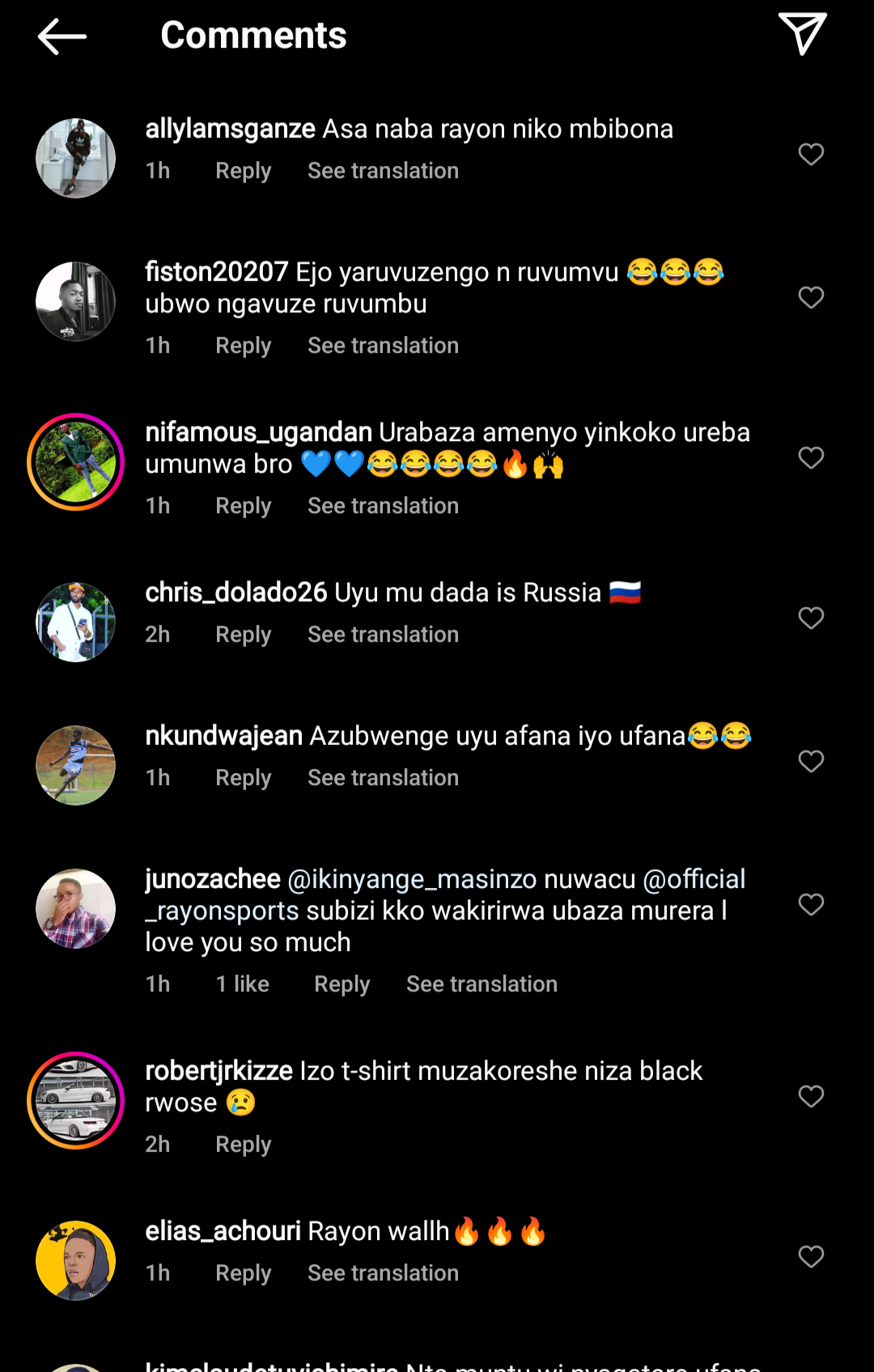View the 1 like on junozachee's comment
Screen dimensions: 874x1372
click(243, 984)
